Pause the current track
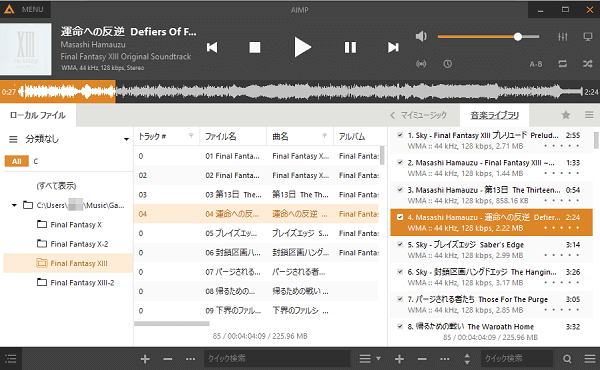This screenshot has height=370, width=600. (350, 47)
